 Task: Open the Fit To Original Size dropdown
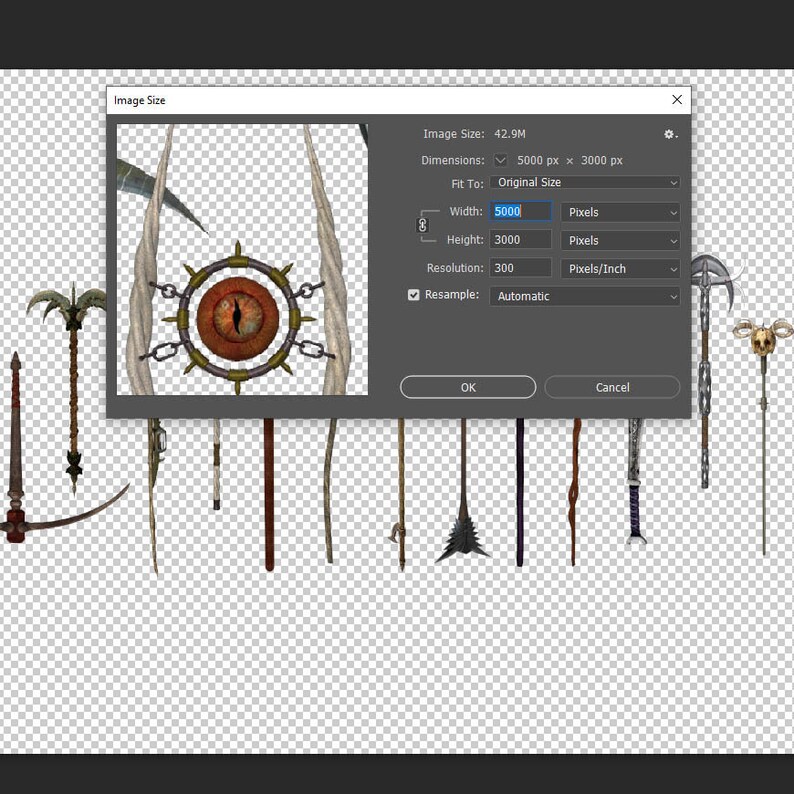[584, 182]
